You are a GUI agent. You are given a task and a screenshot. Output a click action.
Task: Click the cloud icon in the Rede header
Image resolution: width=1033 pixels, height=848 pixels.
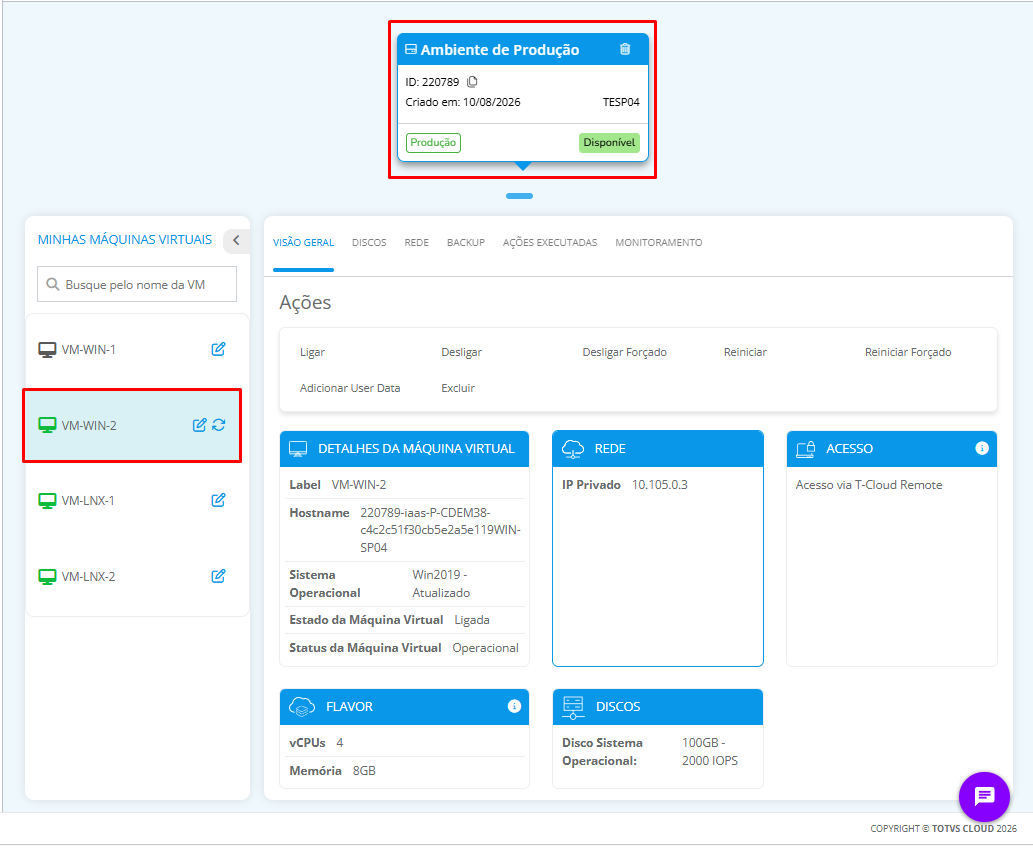point(572,449)
